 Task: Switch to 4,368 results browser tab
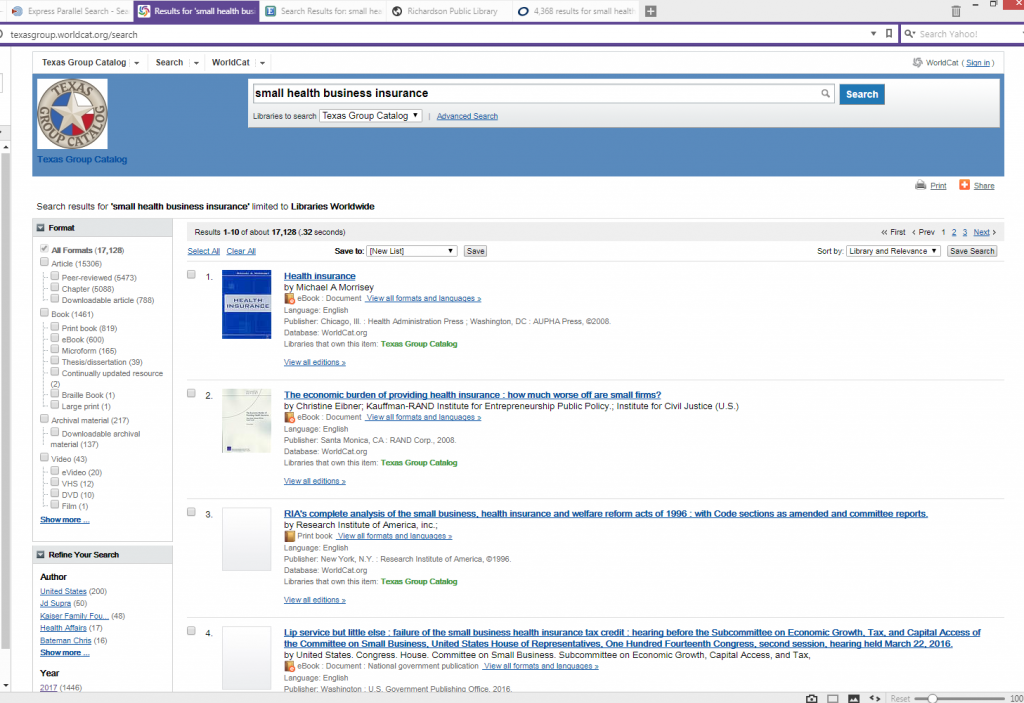coord(575,11)
